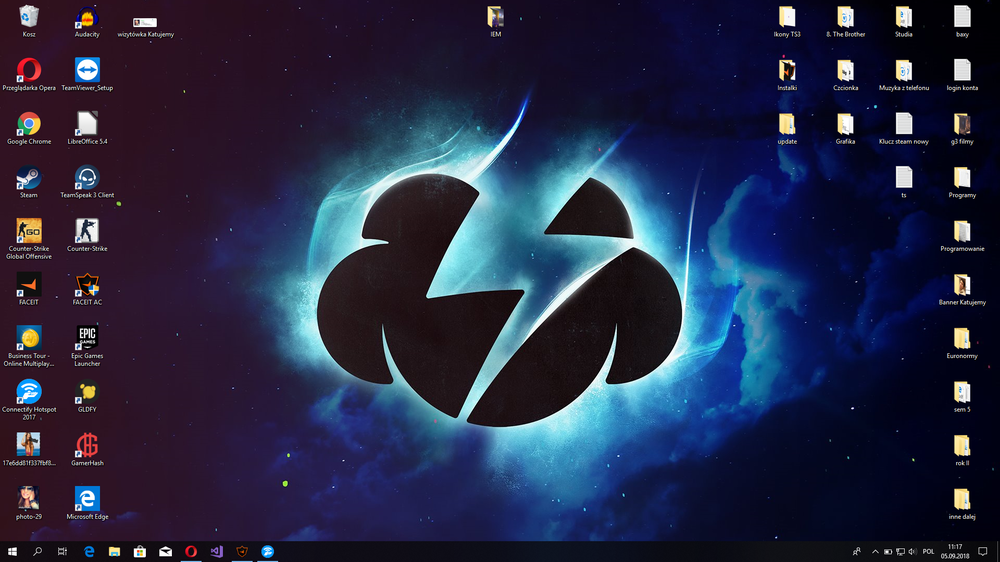Select the rok II folder
Image resolution: width=1000 pixels, height=562 pixels.
point(962,450)
